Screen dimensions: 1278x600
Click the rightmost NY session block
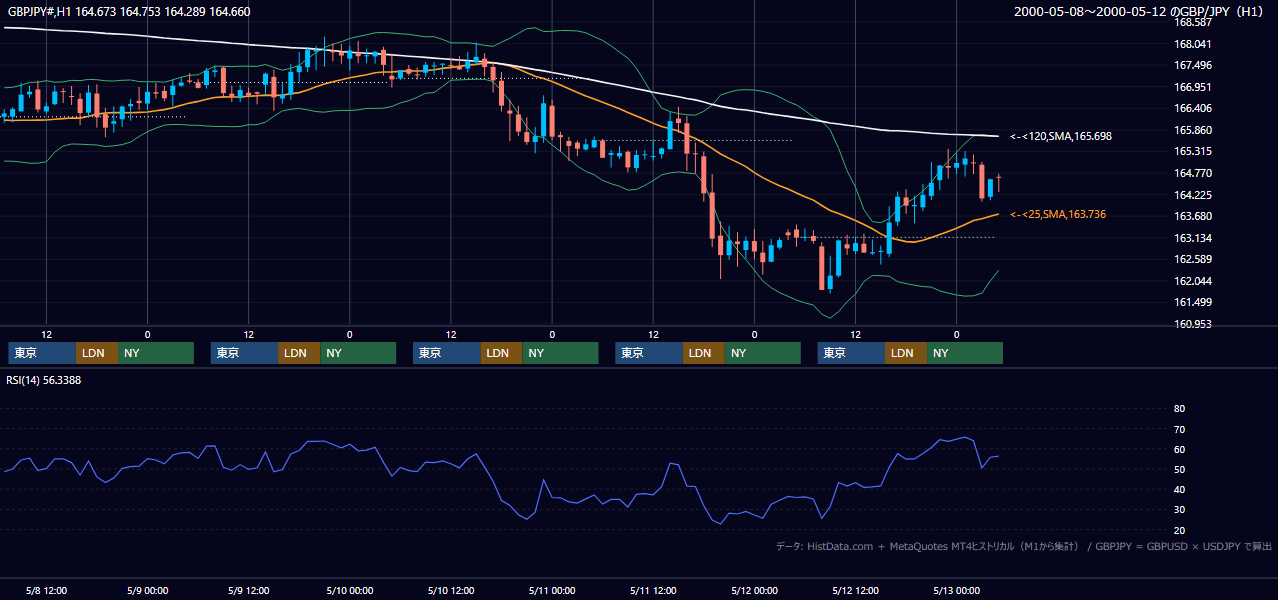965,353
